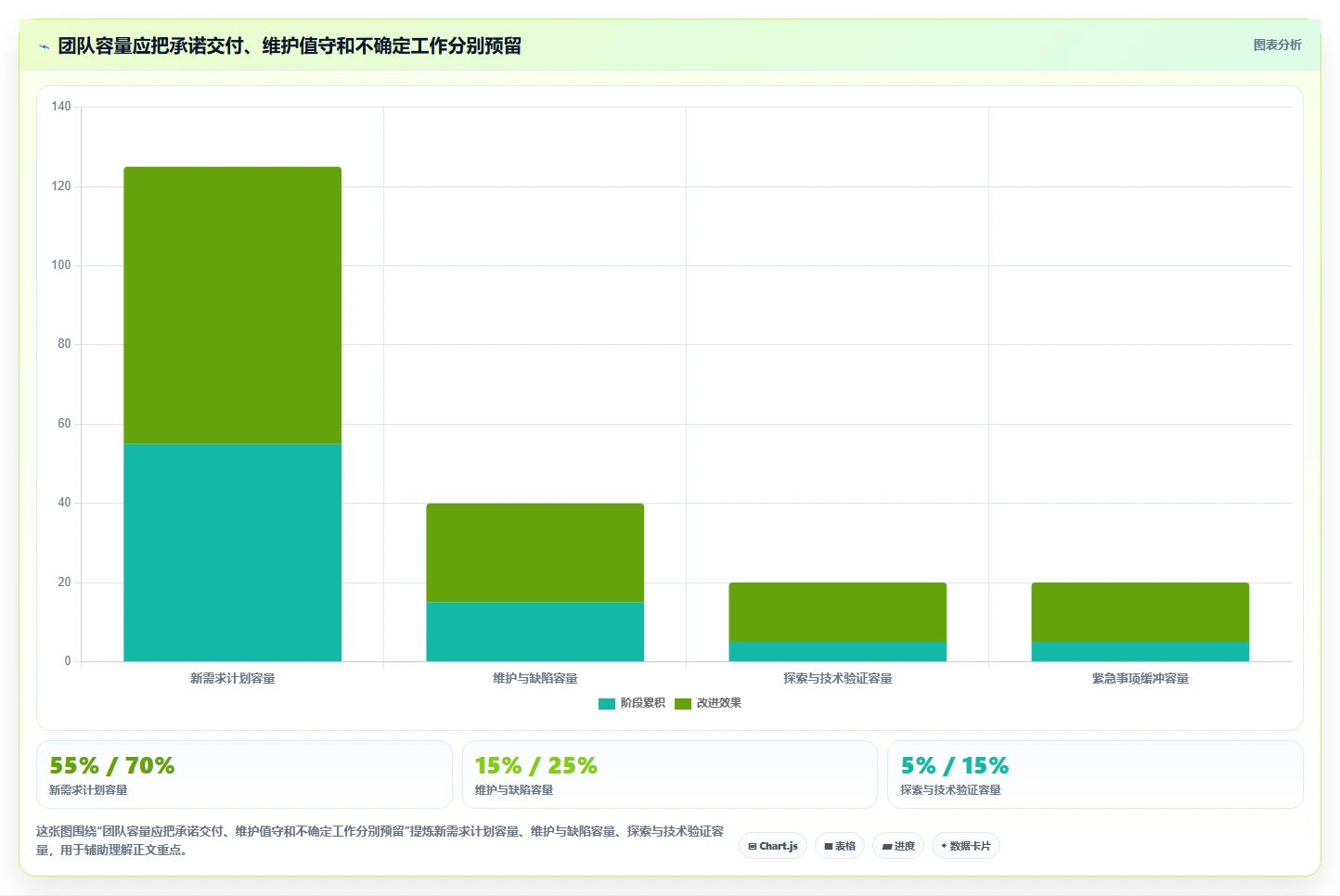
Task: Select the green segment of 新需求计划容量 bar
Action: [232, 305]
